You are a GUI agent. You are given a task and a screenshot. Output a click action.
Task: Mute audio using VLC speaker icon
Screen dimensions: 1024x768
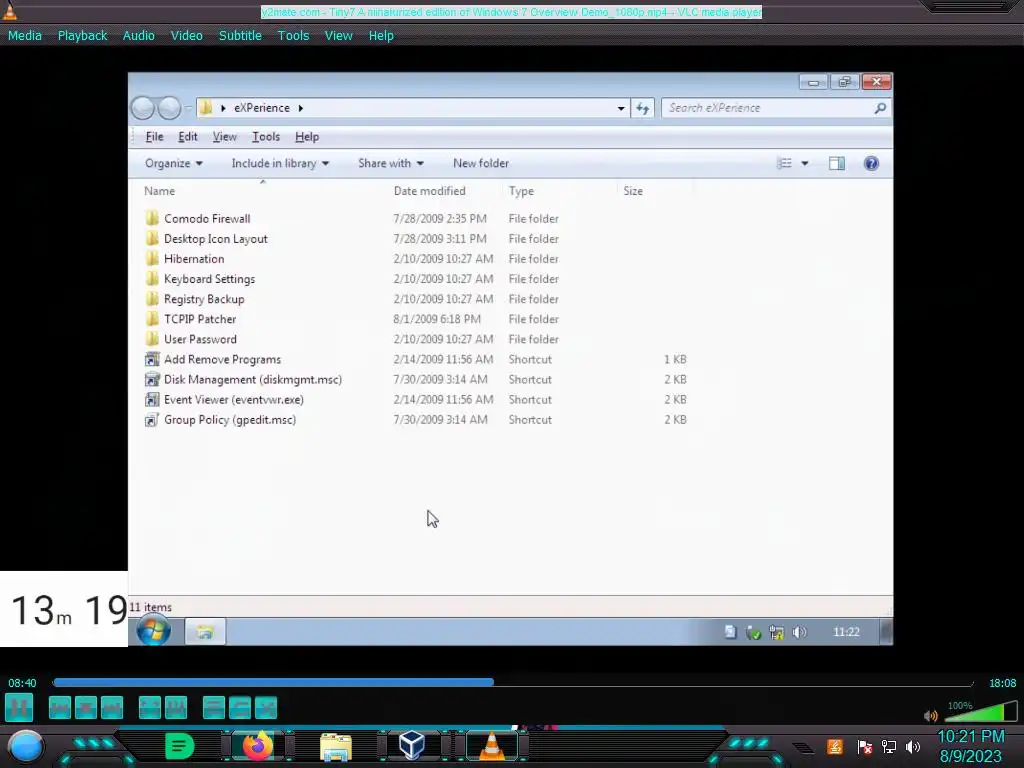(x=931, y=716)
